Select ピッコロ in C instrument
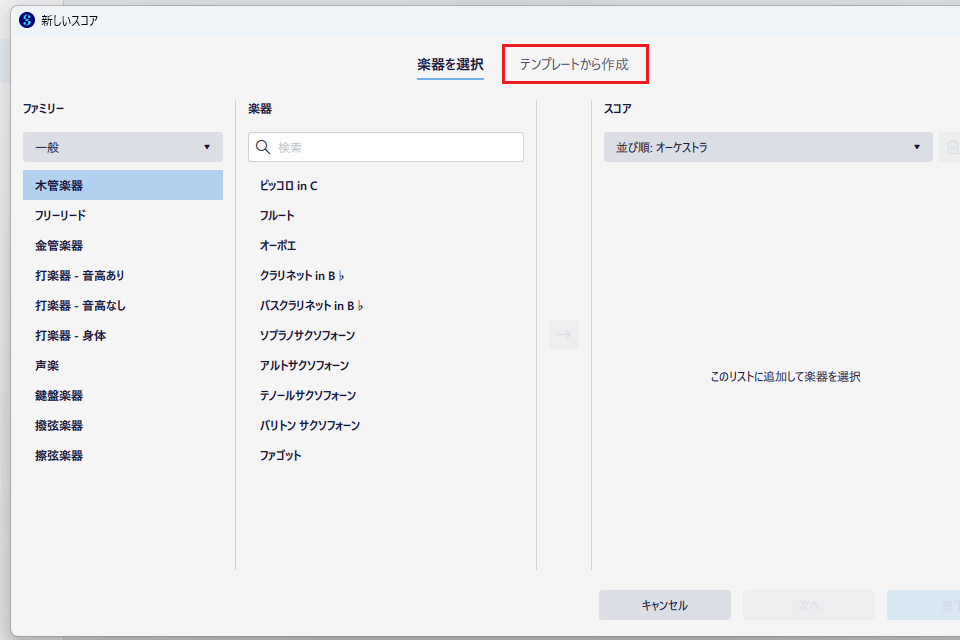The height and width of the screenshot is (640, 960). [289, 185]
